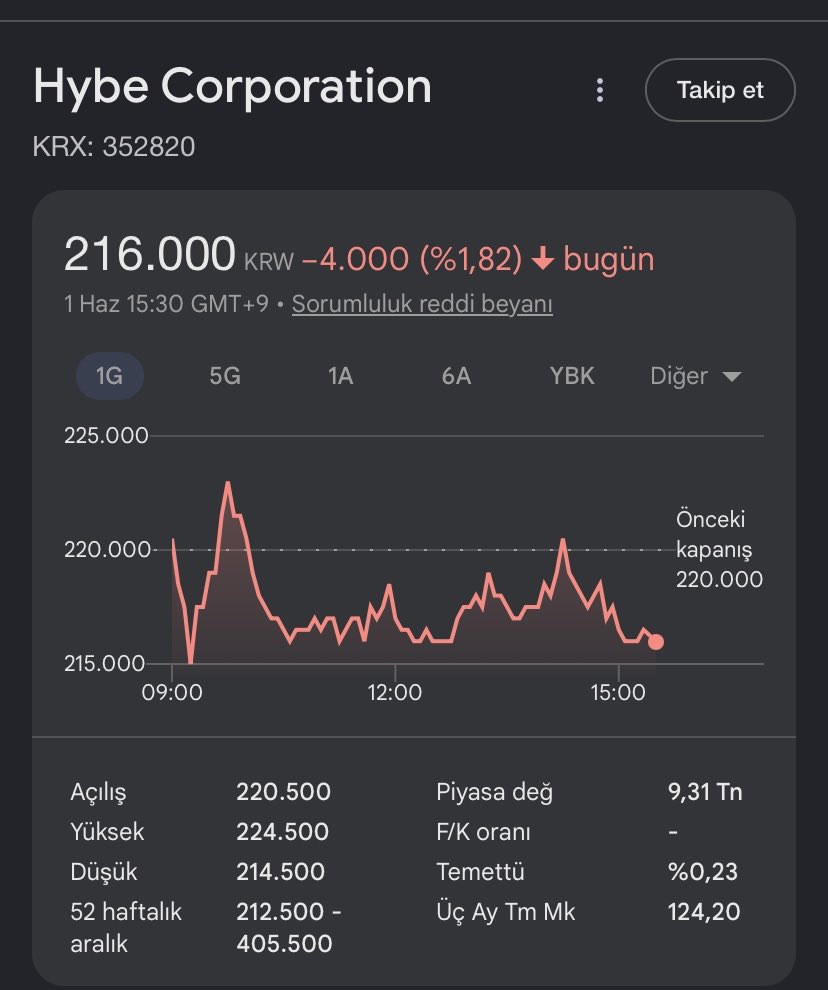The height and width of the screenshot is (990, 828).
Task: Click the Piyasa değ value 9,31 Tn
Action: pyautogui.click(x=705, y=792)
